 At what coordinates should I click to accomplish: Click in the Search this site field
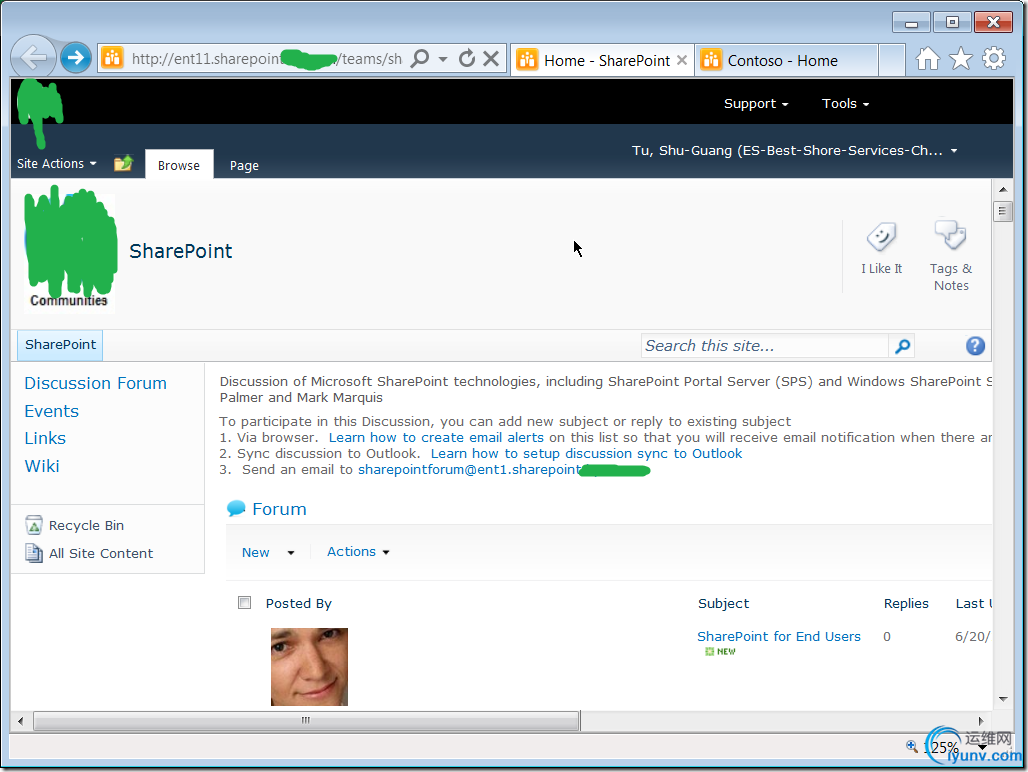(764, 346)
